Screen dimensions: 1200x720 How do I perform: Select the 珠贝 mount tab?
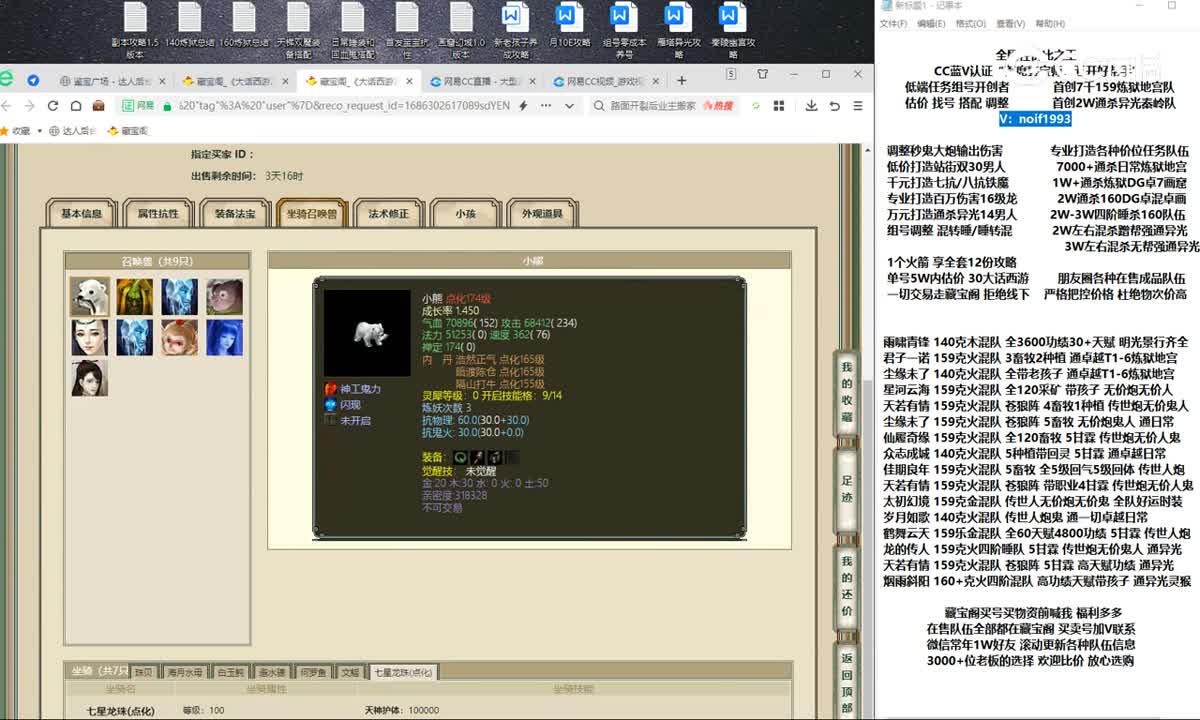pos(144,672)
